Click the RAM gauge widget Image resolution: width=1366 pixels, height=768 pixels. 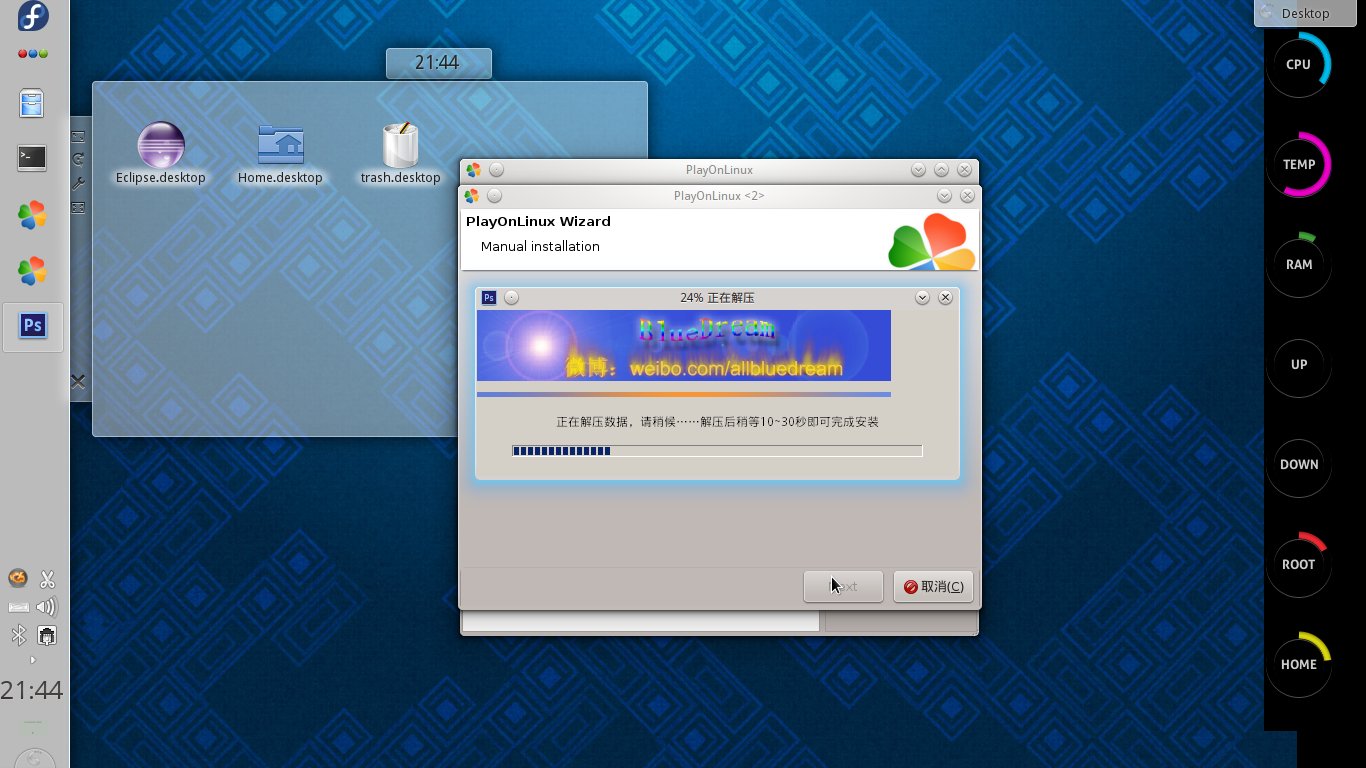(1298, 264)
